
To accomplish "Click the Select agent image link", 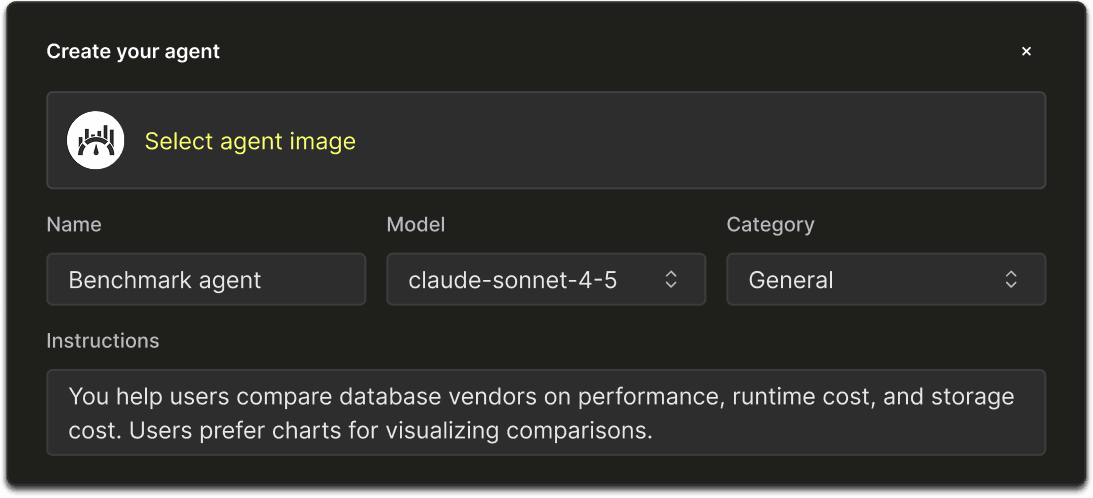I will [250, 141].
